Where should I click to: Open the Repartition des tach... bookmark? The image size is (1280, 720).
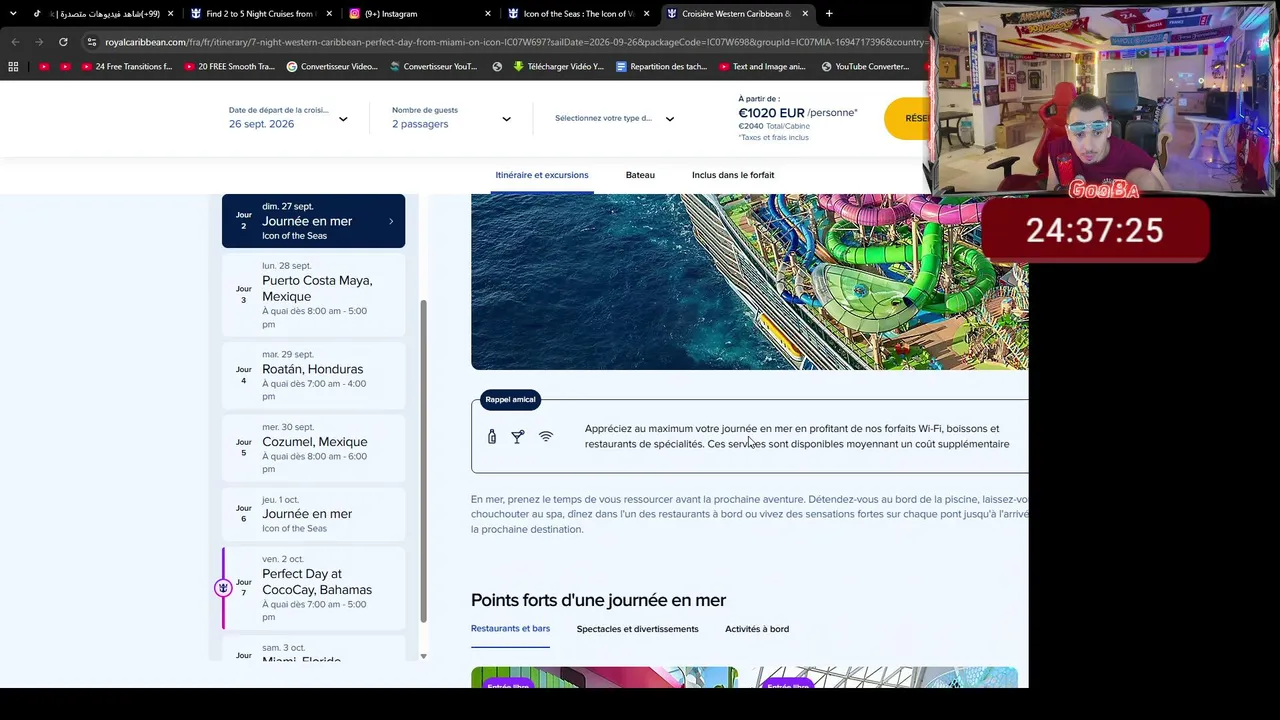click(661, 67)
